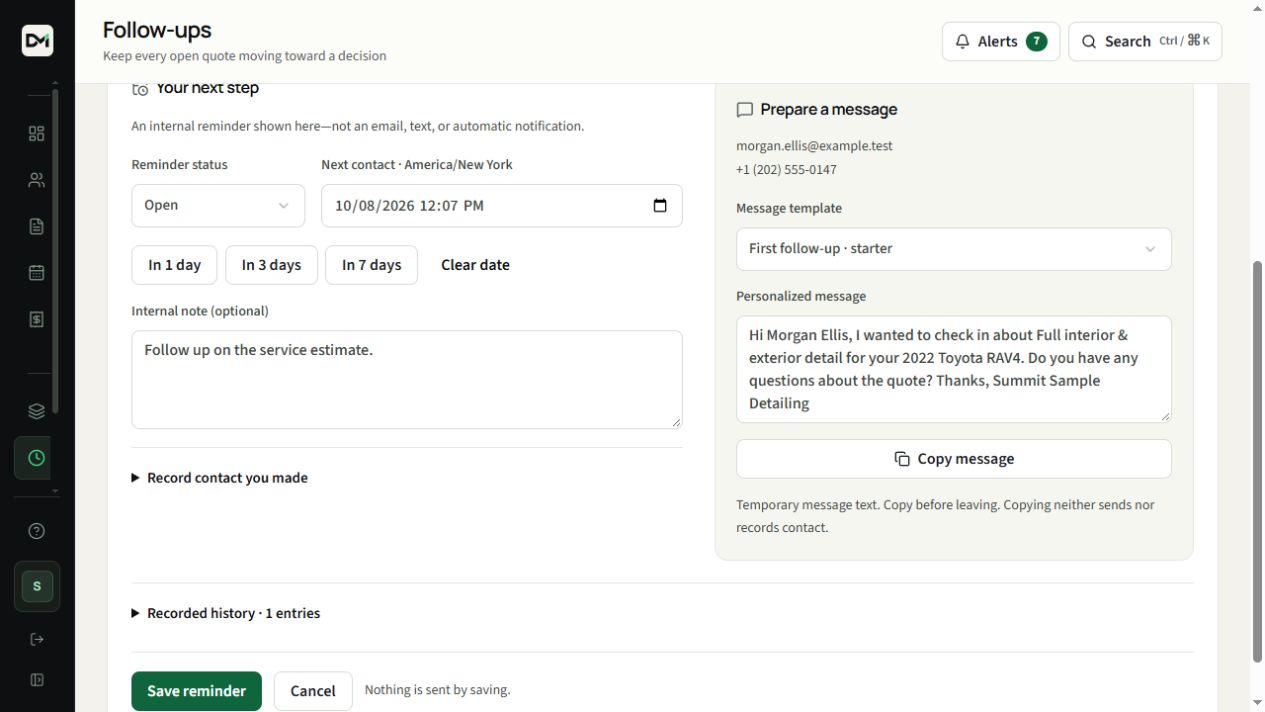Click the log out icon in the sidebar
Image resolution: width=1265 pixels, height=712 pixels.
[37, 639]
